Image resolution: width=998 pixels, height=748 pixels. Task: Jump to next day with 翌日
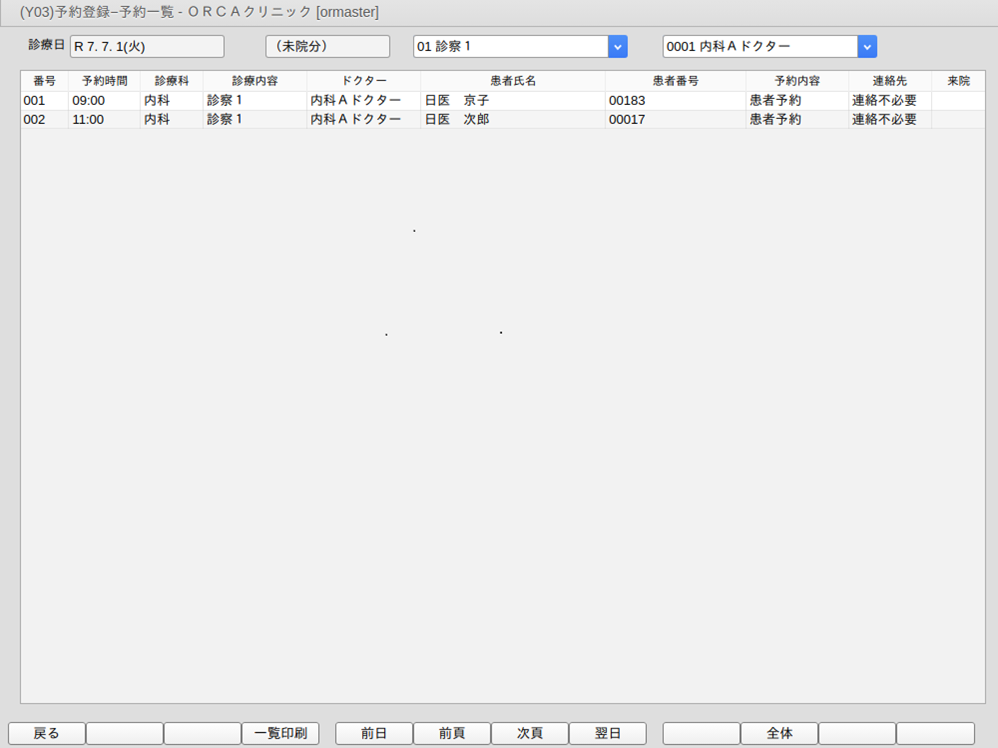[x=607, y=733]
